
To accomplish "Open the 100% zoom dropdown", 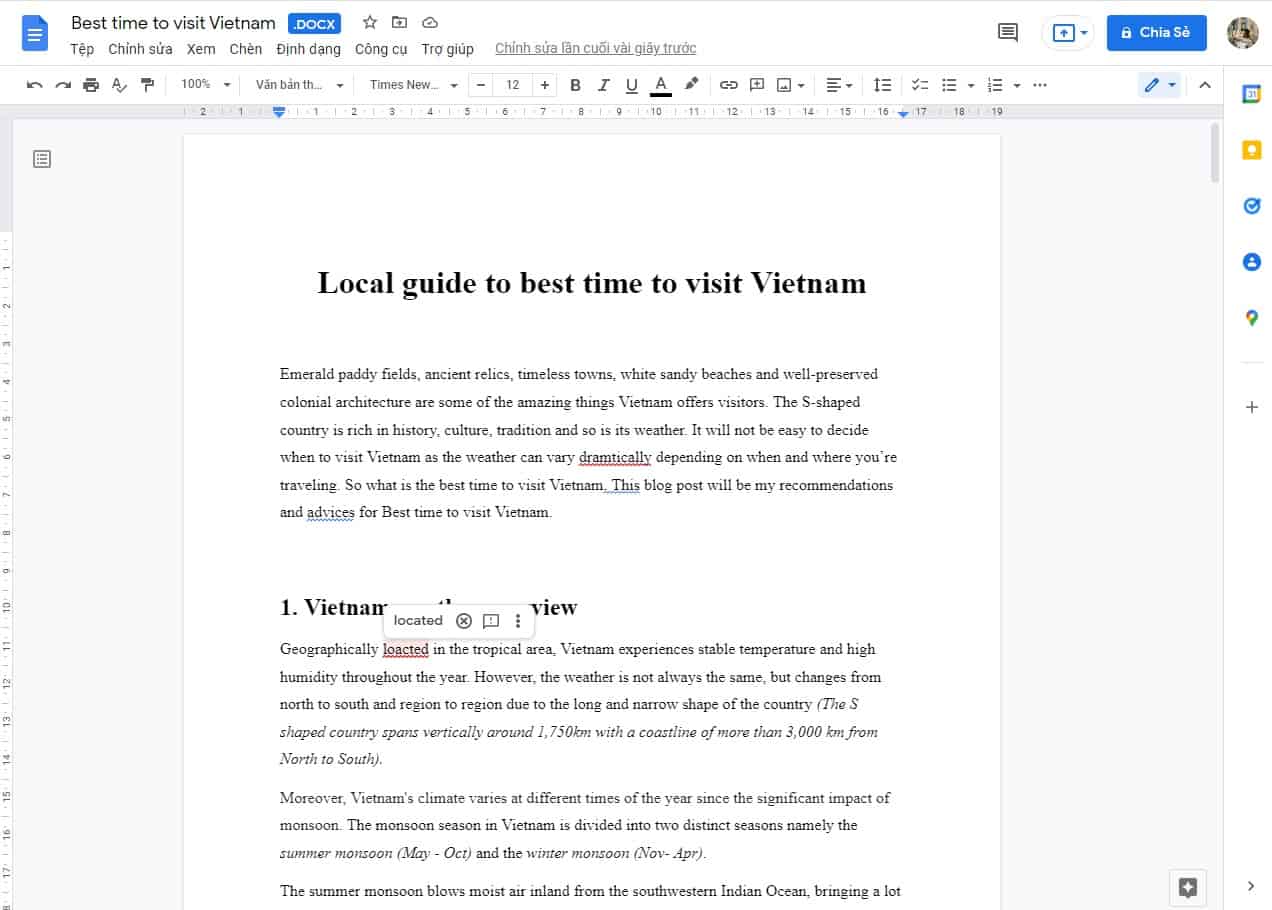I will click(206, 85).
